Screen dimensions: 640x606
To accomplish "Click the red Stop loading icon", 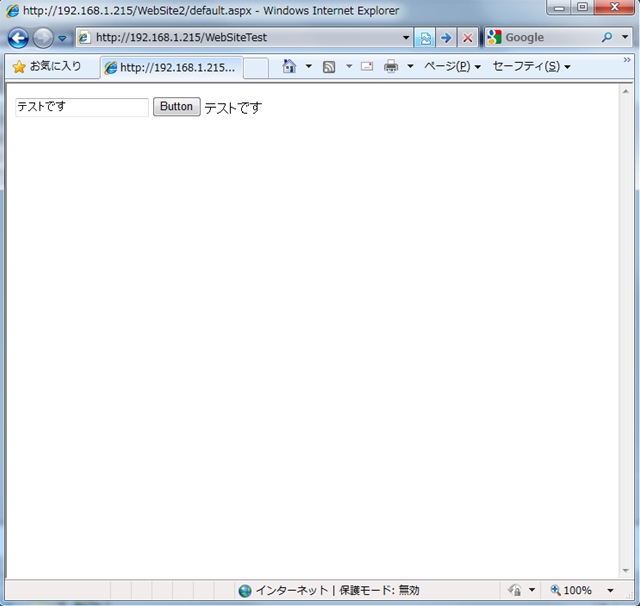I will click(467, 38).
